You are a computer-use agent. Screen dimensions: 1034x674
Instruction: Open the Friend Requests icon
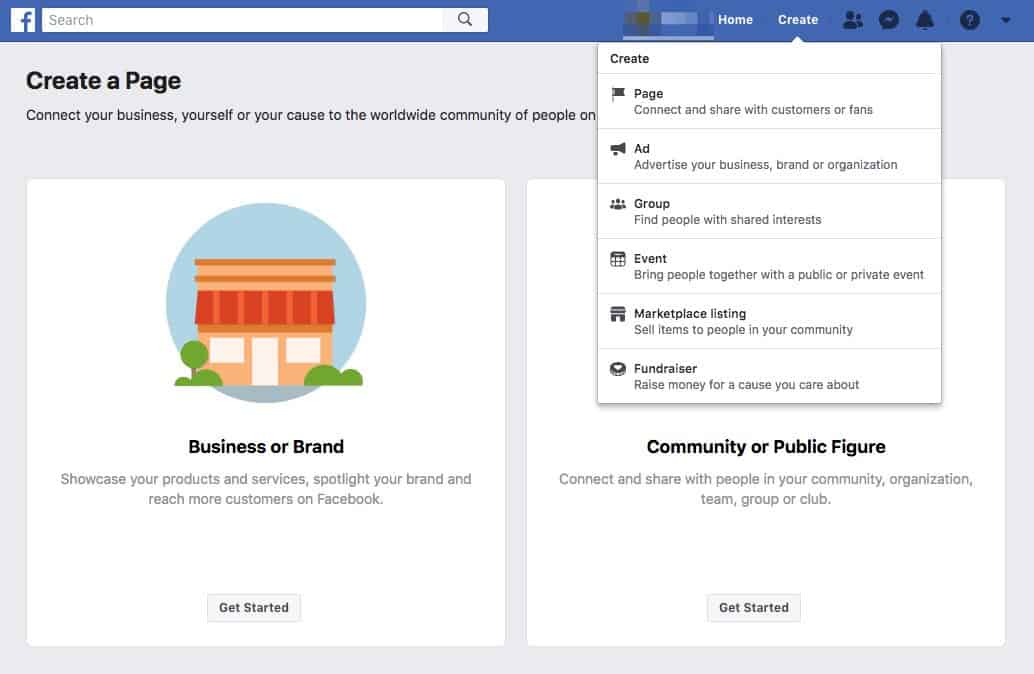[852, 19]
